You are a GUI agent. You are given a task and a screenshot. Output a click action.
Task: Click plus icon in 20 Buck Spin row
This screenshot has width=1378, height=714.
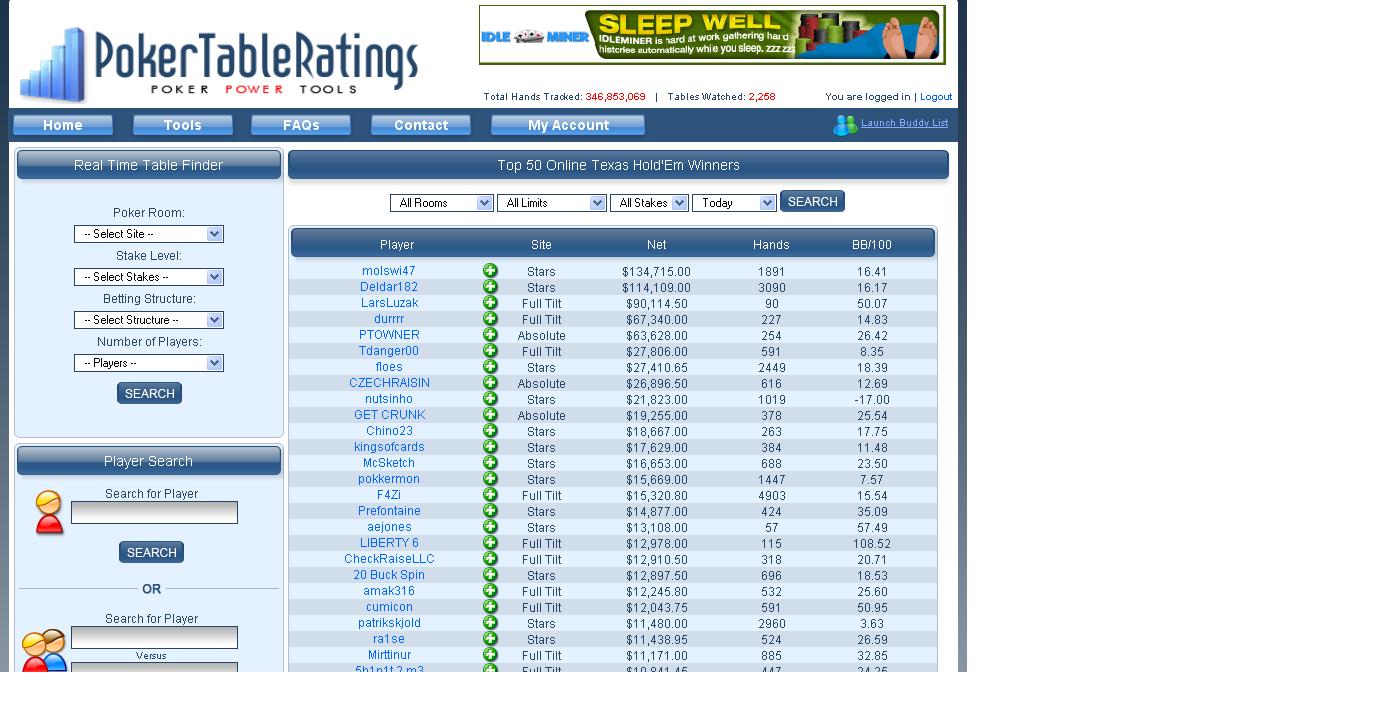(490, 575)
